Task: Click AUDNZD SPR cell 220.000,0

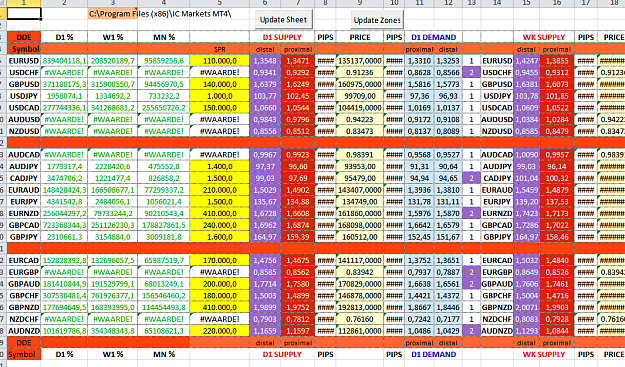Action: tap(220, 331)
